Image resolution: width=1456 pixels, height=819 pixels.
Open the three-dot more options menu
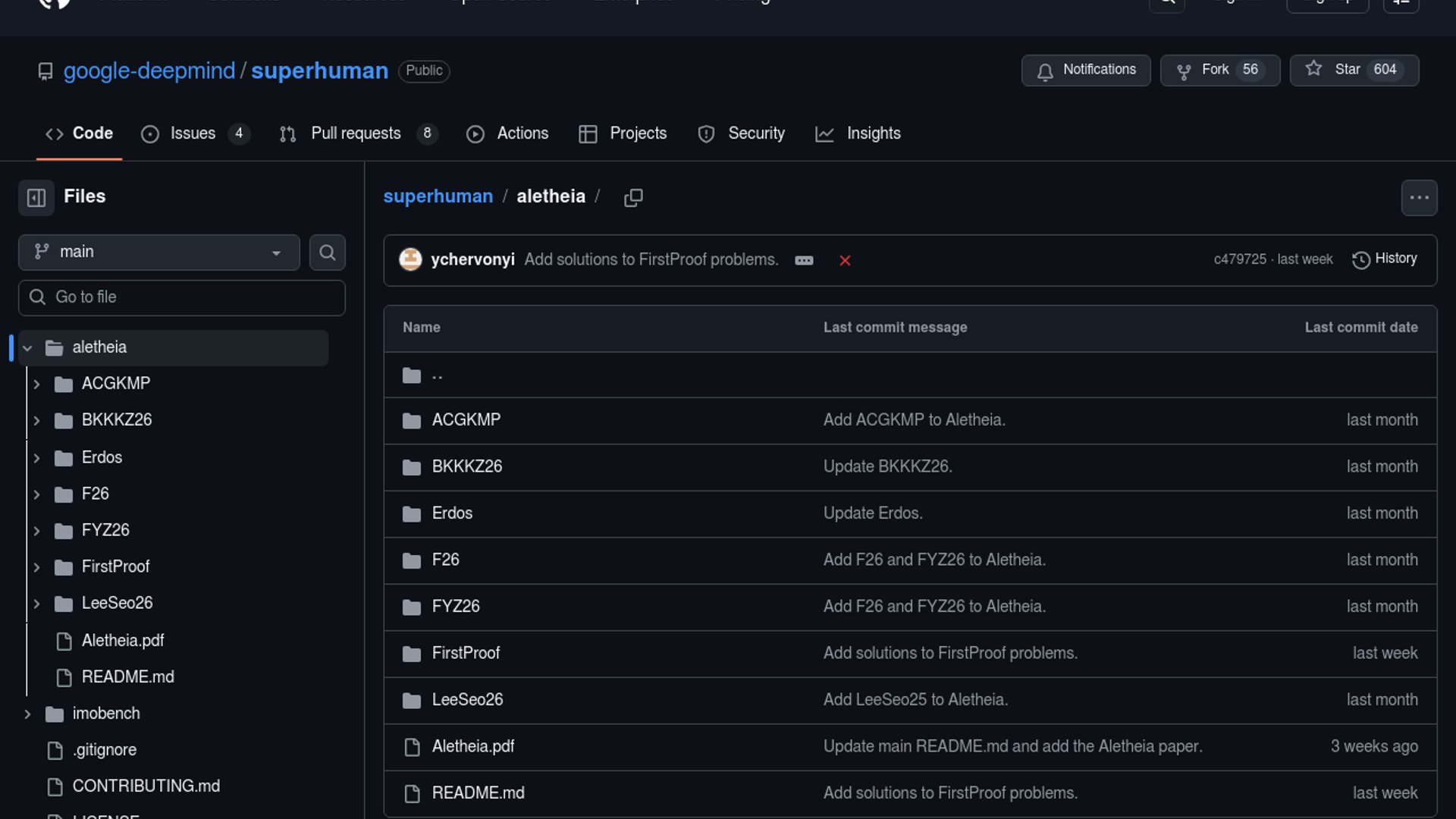pyautogui.click(x=1419, y=198)
